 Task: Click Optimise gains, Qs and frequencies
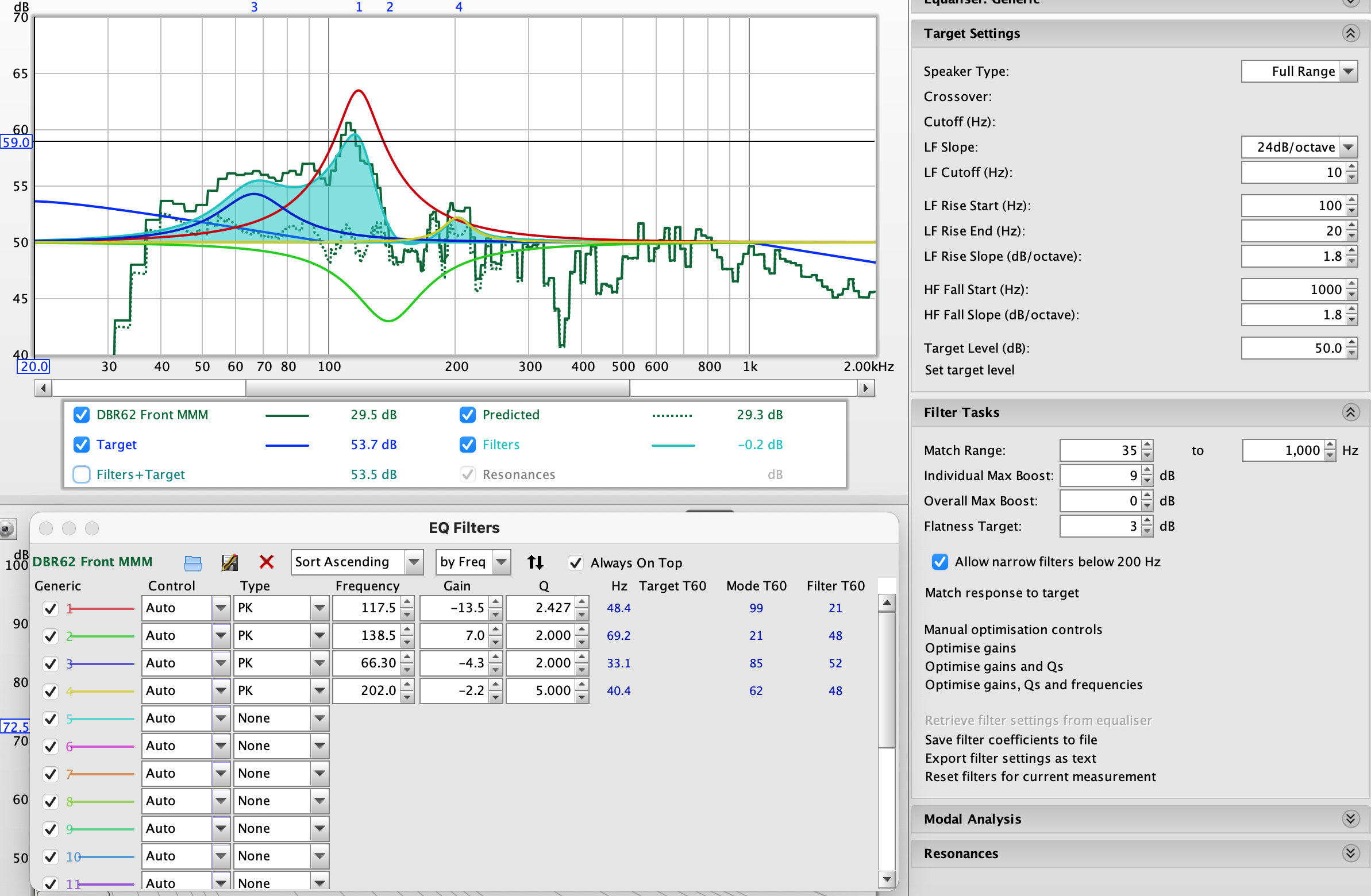point(1034,685)
